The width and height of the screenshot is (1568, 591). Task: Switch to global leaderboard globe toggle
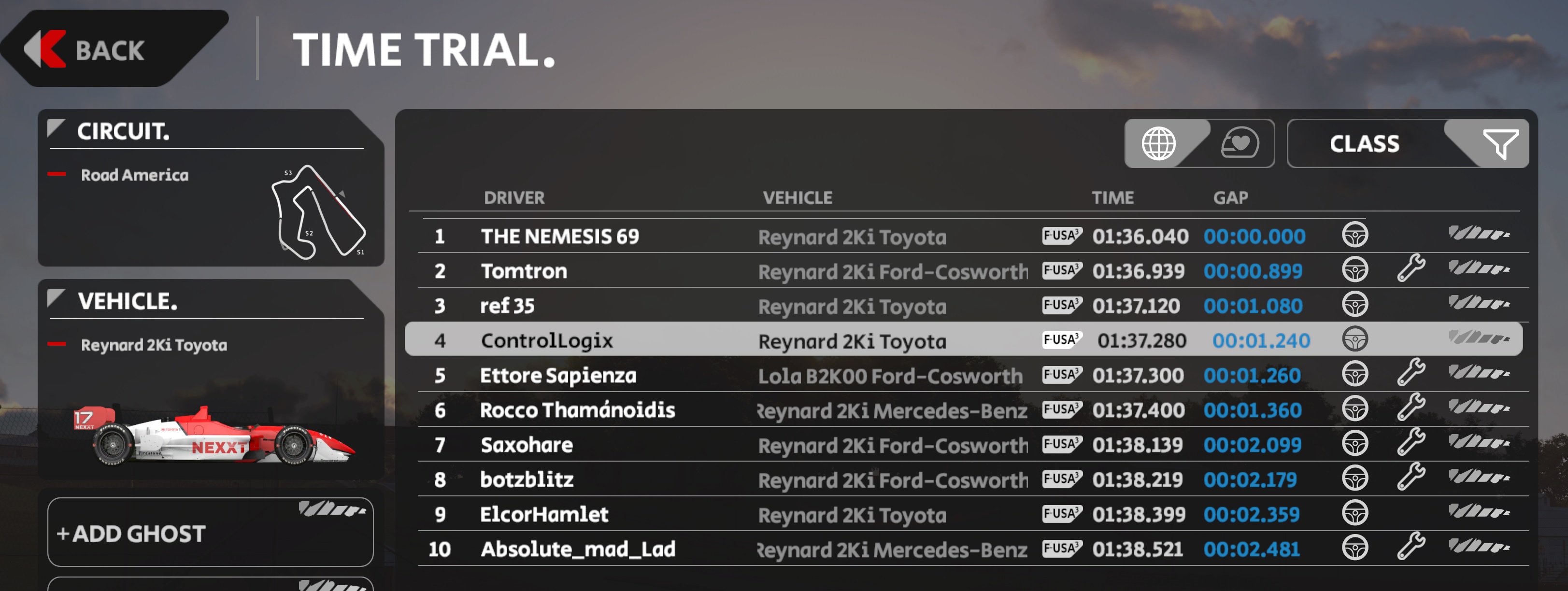1158,143
